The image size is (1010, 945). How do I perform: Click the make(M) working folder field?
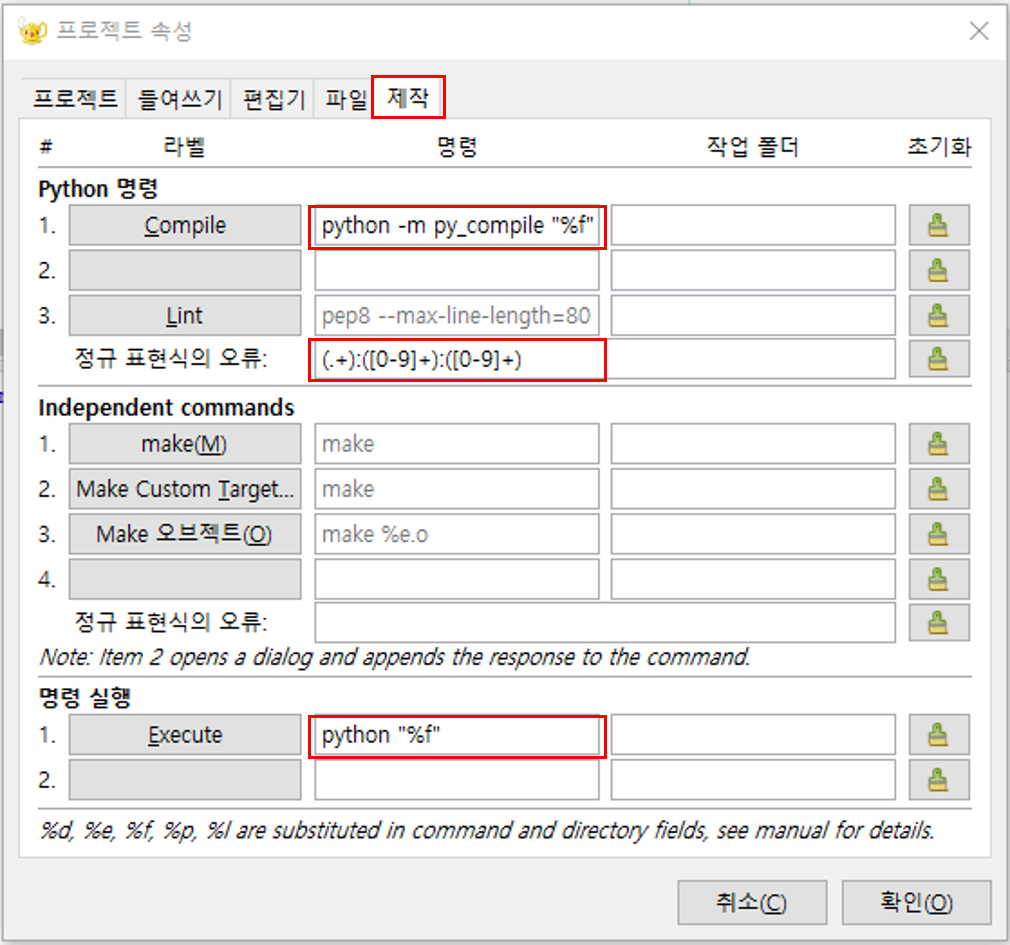coord(753,444)
